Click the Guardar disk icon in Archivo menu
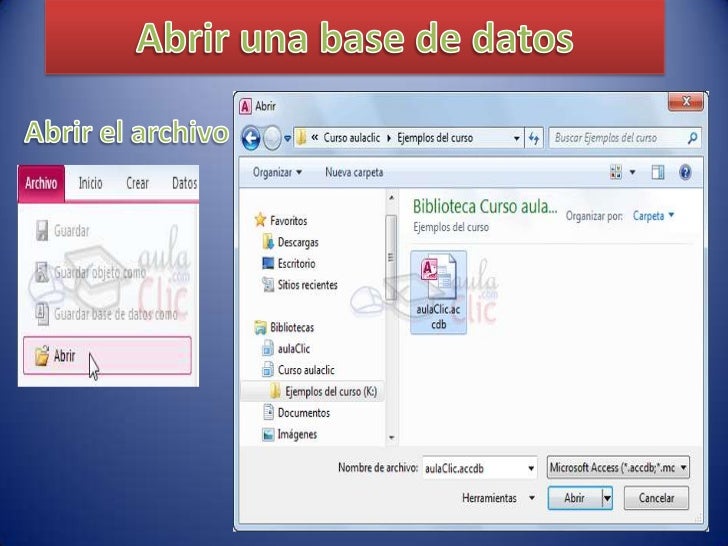728x546 pixels. point(42,231)
